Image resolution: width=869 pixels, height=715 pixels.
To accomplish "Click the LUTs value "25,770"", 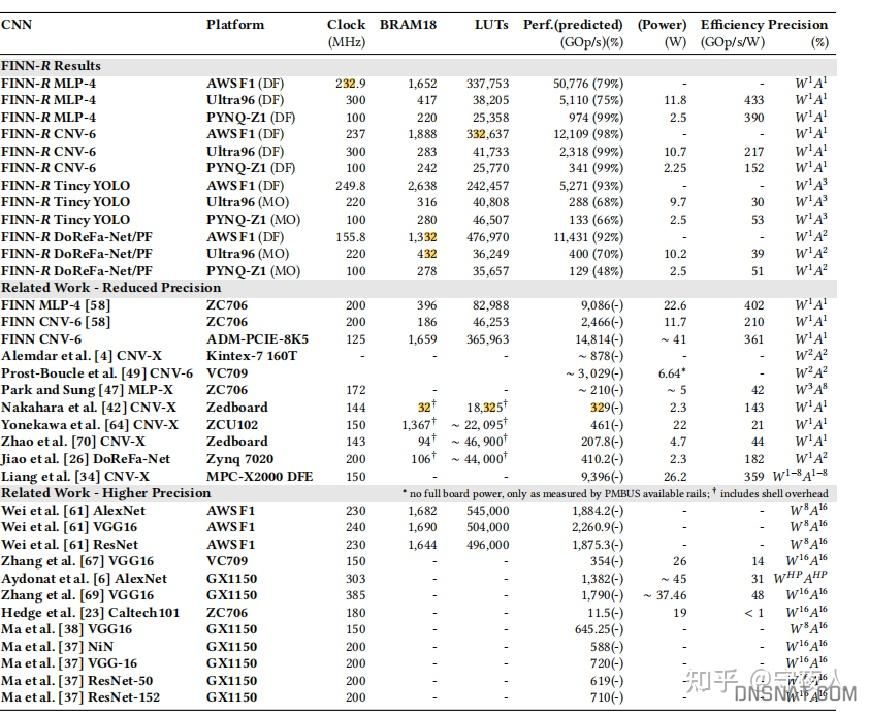I will 491,168.
